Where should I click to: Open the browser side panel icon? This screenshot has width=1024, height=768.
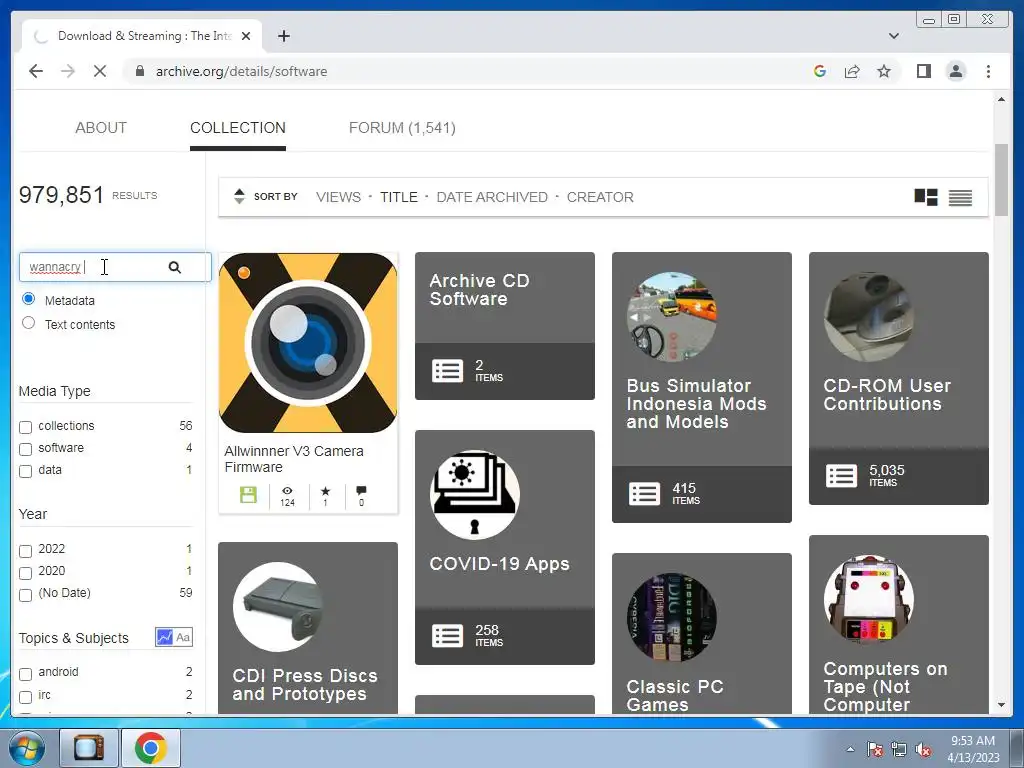click(923, 71)
